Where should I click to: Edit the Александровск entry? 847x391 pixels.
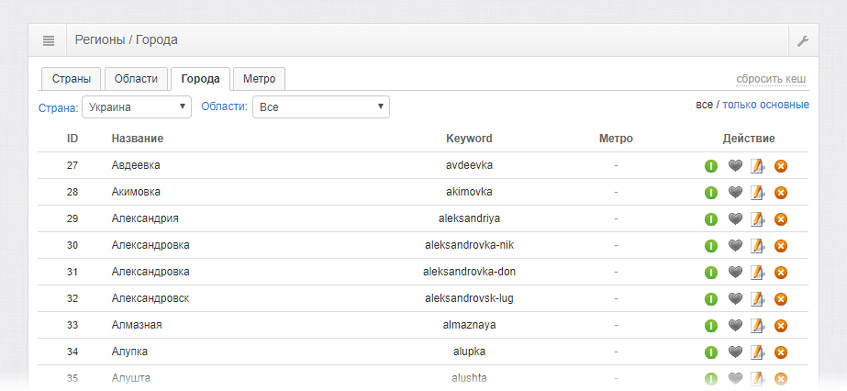click(x=758, y=299)
